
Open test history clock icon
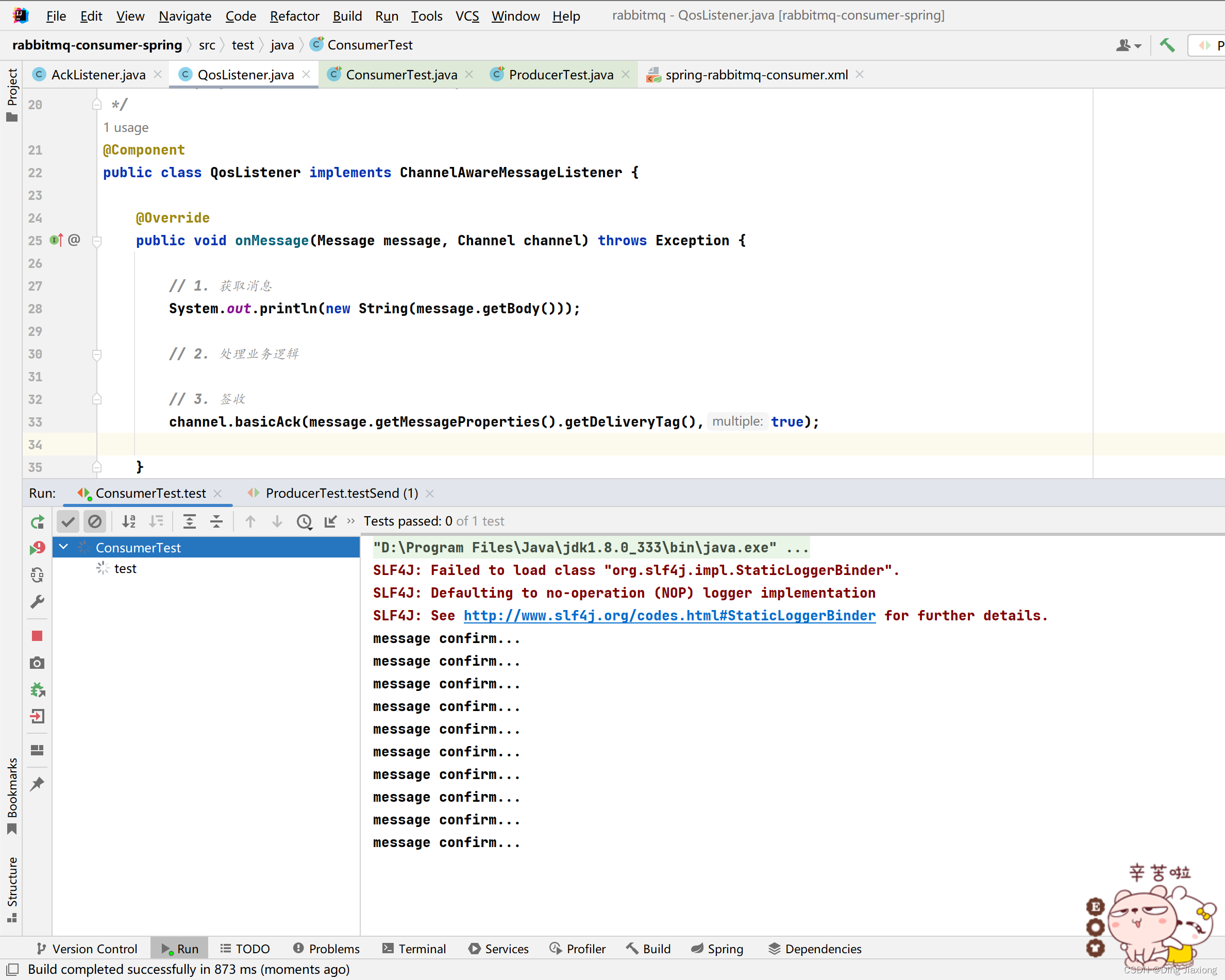[x=304, y=521]
